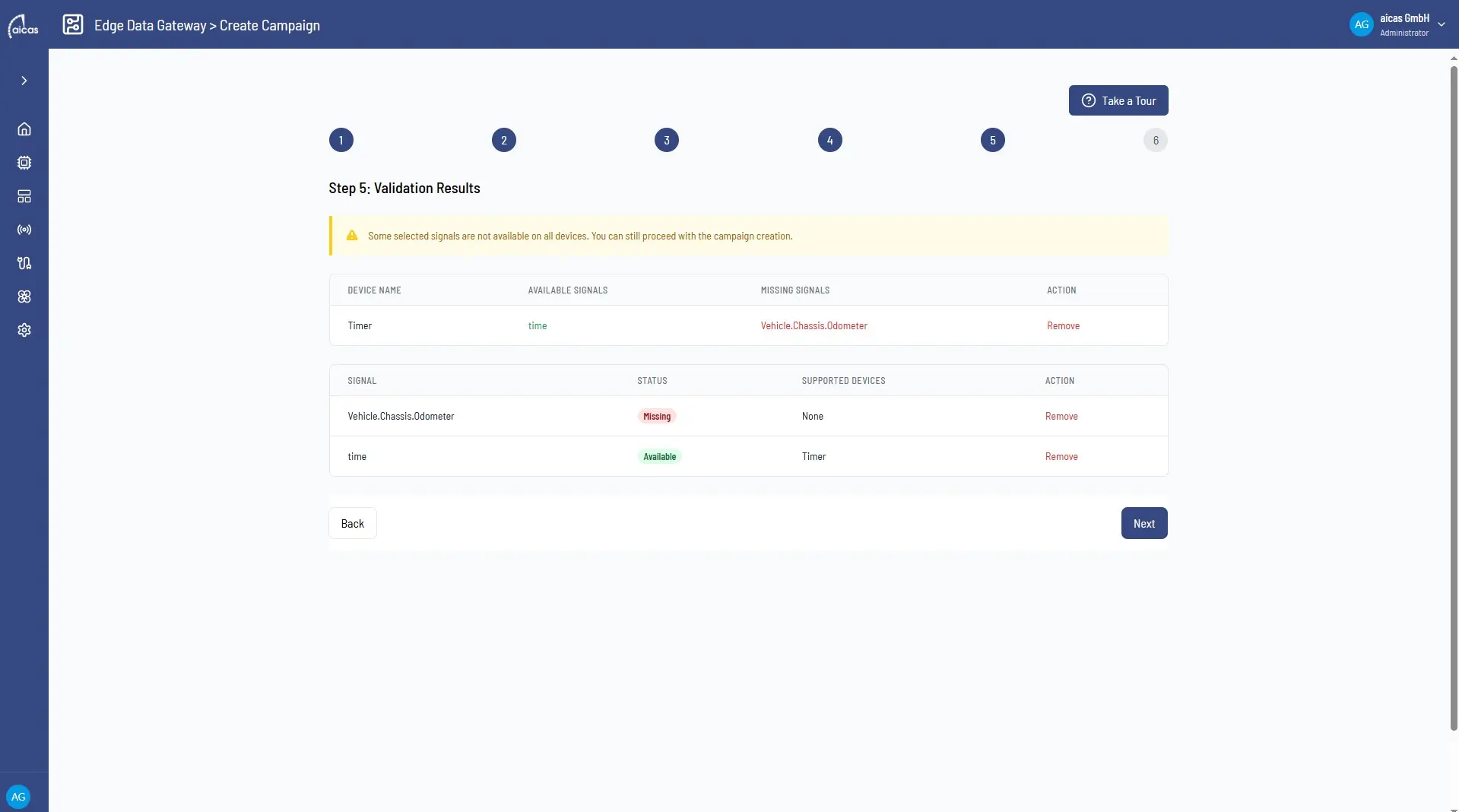Open the dashboard layout icon in sidebar
This screenshot has width=1459, height=812.
(x=24, y=196)
